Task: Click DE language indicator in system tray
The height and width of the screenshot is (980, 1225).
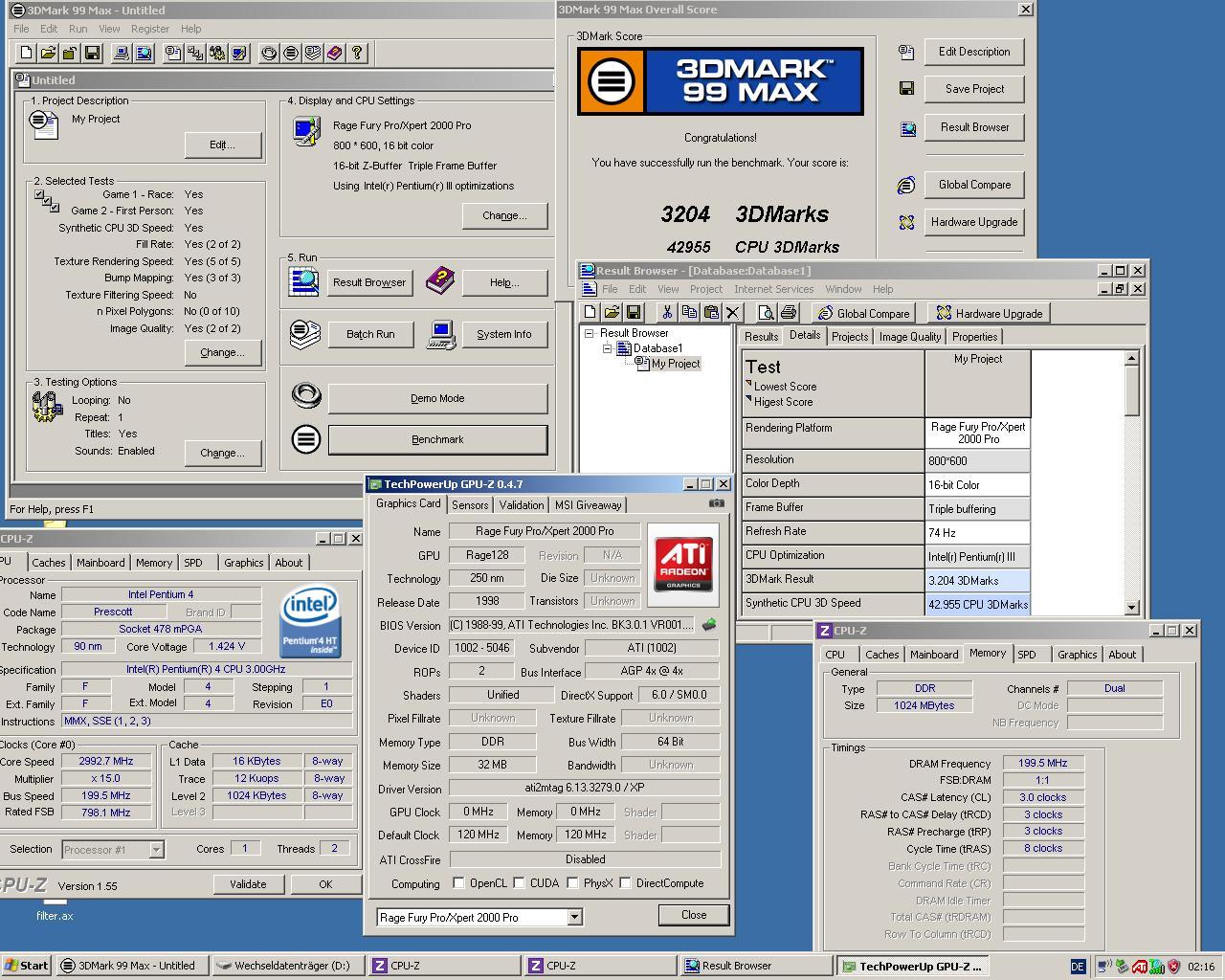Action: pyautogui.click(x=1078, y=967)
